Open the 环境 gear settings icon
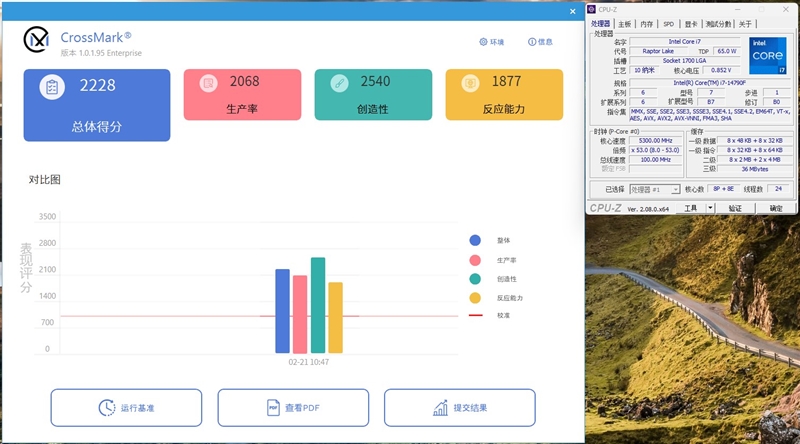The image size is (800, 444). pos(483,42)
